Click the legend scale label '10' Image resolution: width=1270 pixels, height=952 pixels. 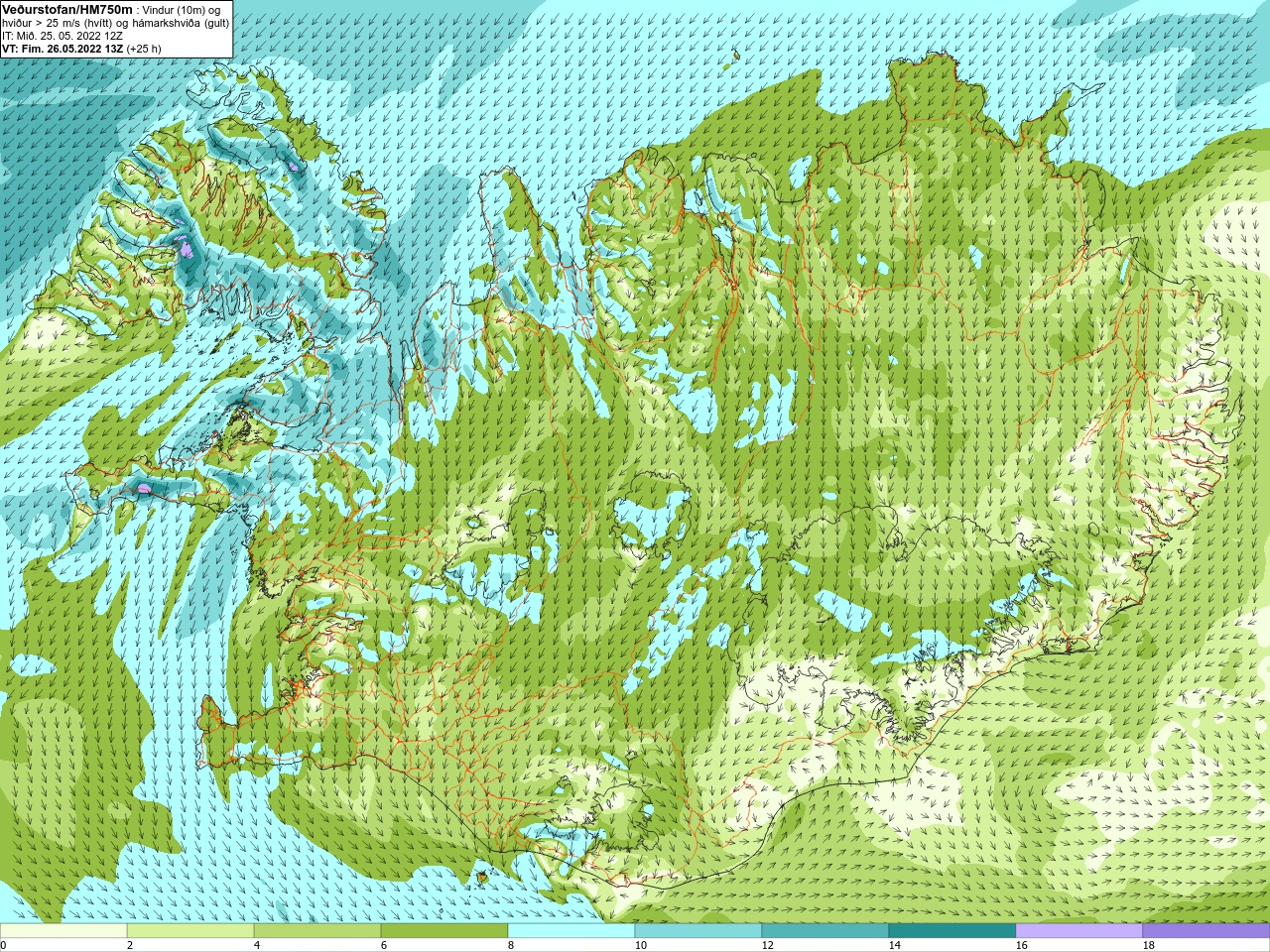tap(640, 945)
